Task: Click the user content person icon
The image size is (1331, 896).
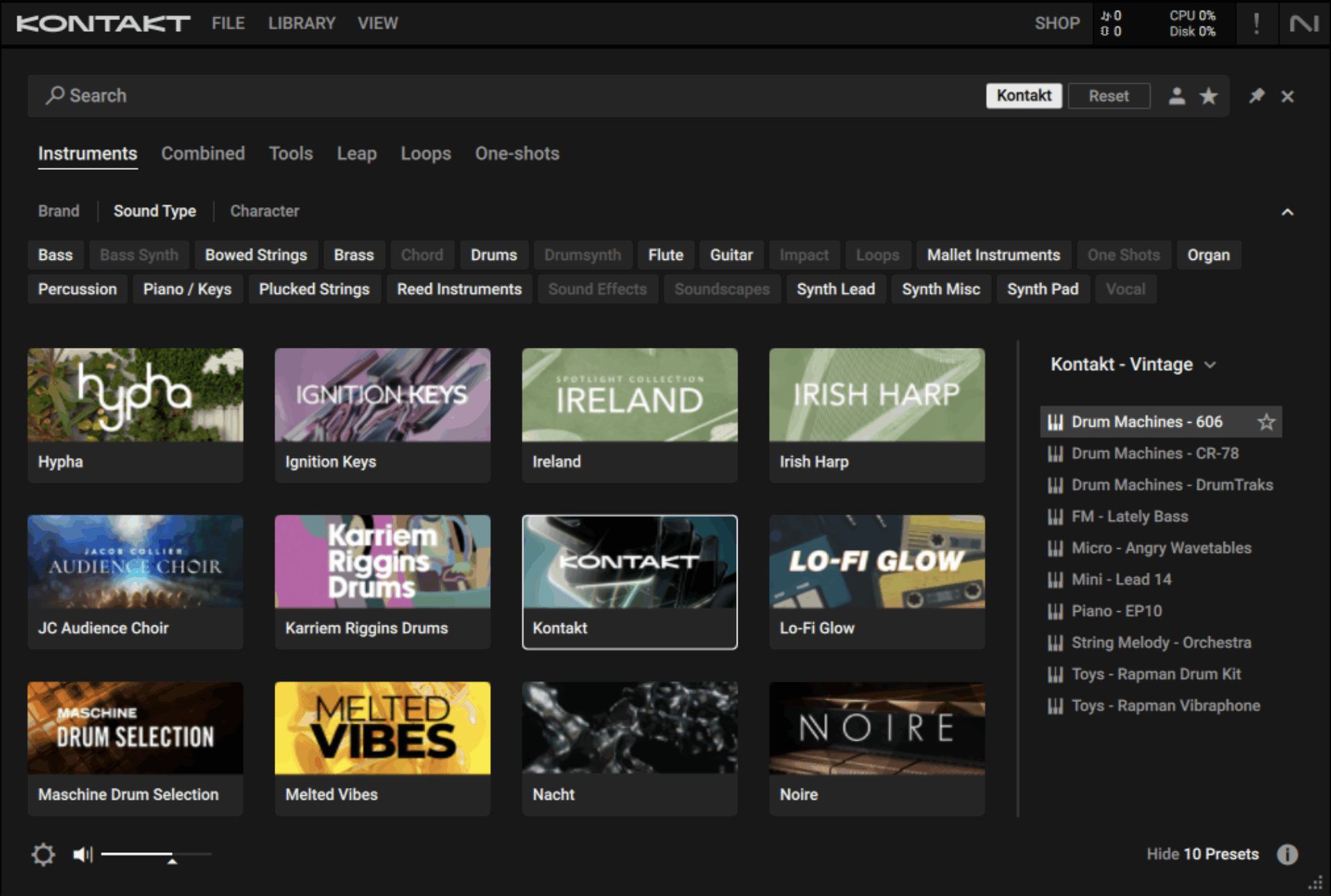Action: [1176, 96]
